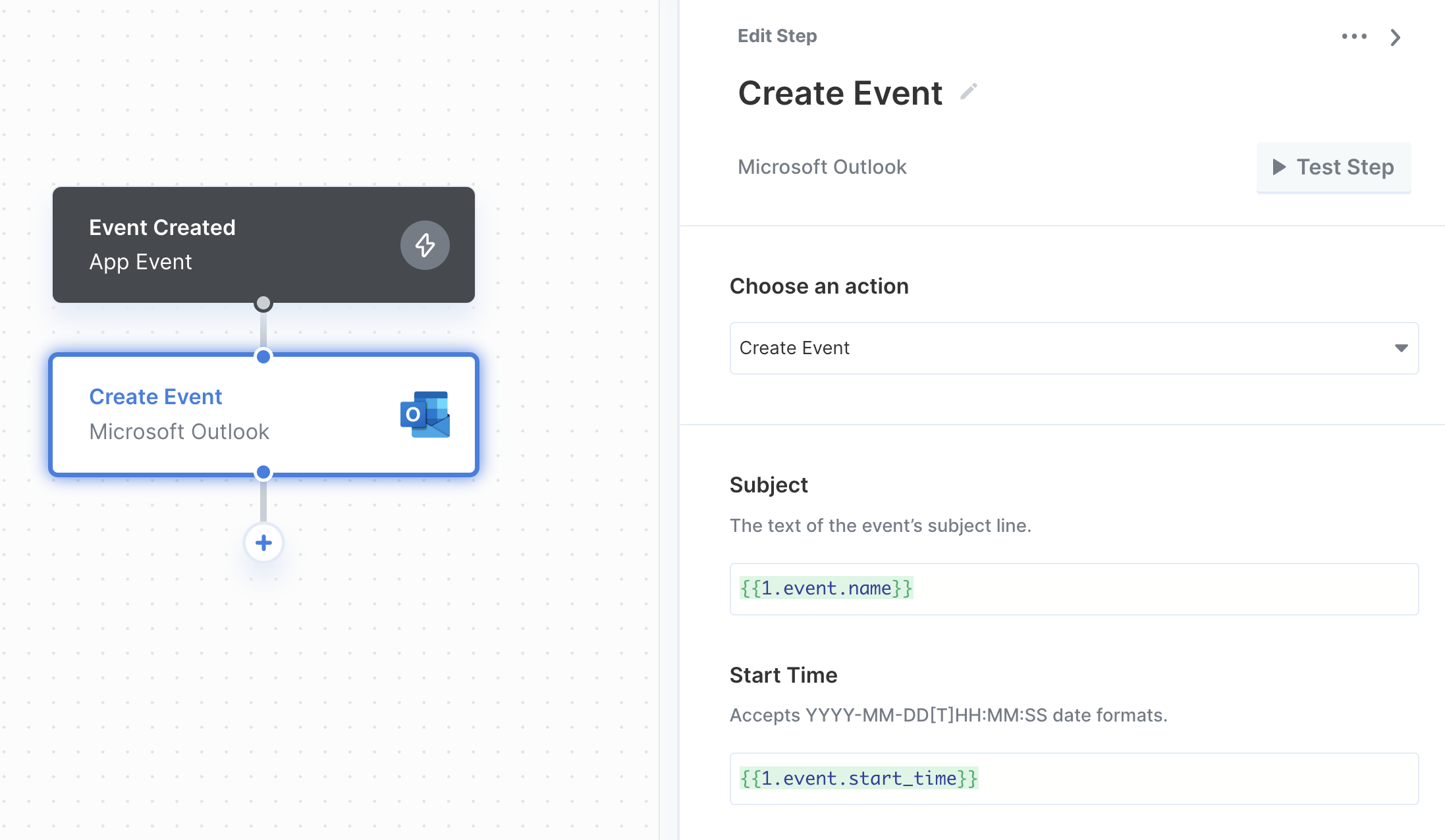The width and height of the screenshot is (1445, 840).
Task: Click the pencil icon to rename Create Event
Action: pos(968,92)
